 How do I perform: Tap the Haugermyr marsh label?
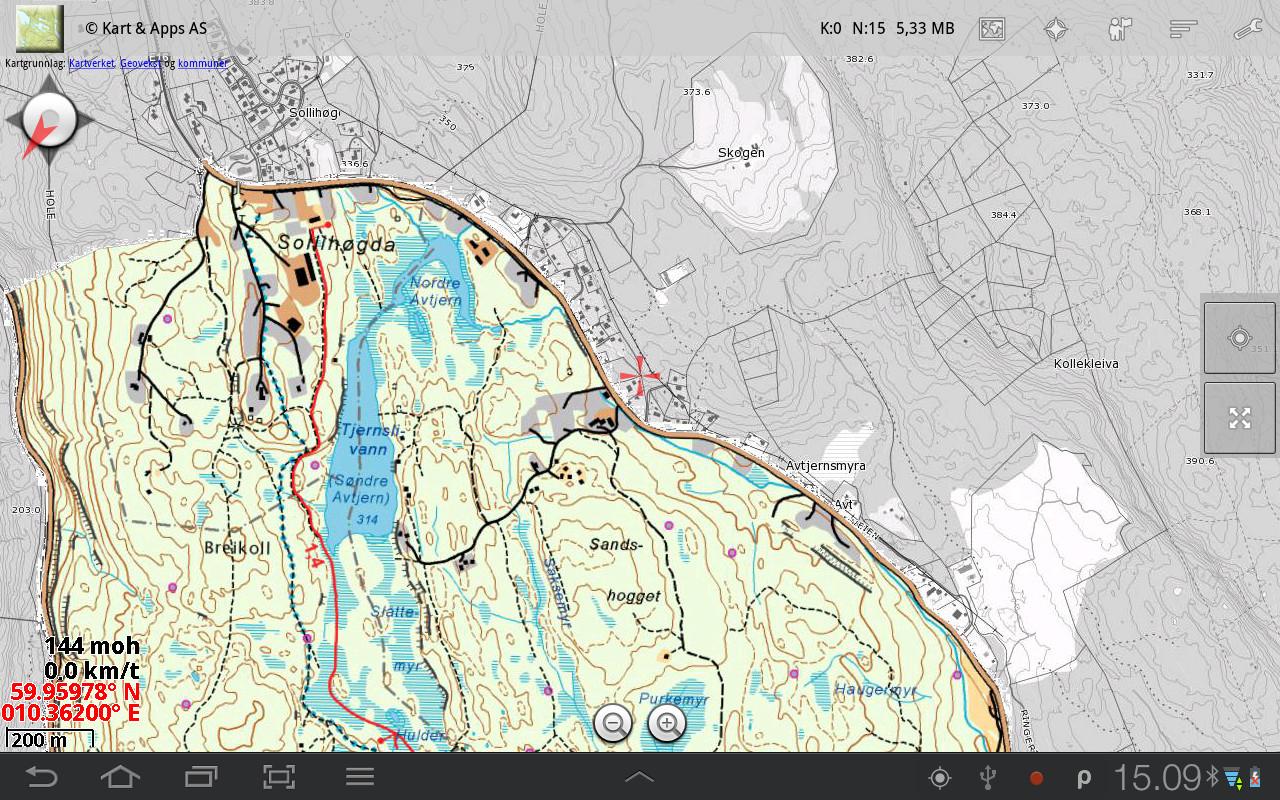(x=875, y=690)
